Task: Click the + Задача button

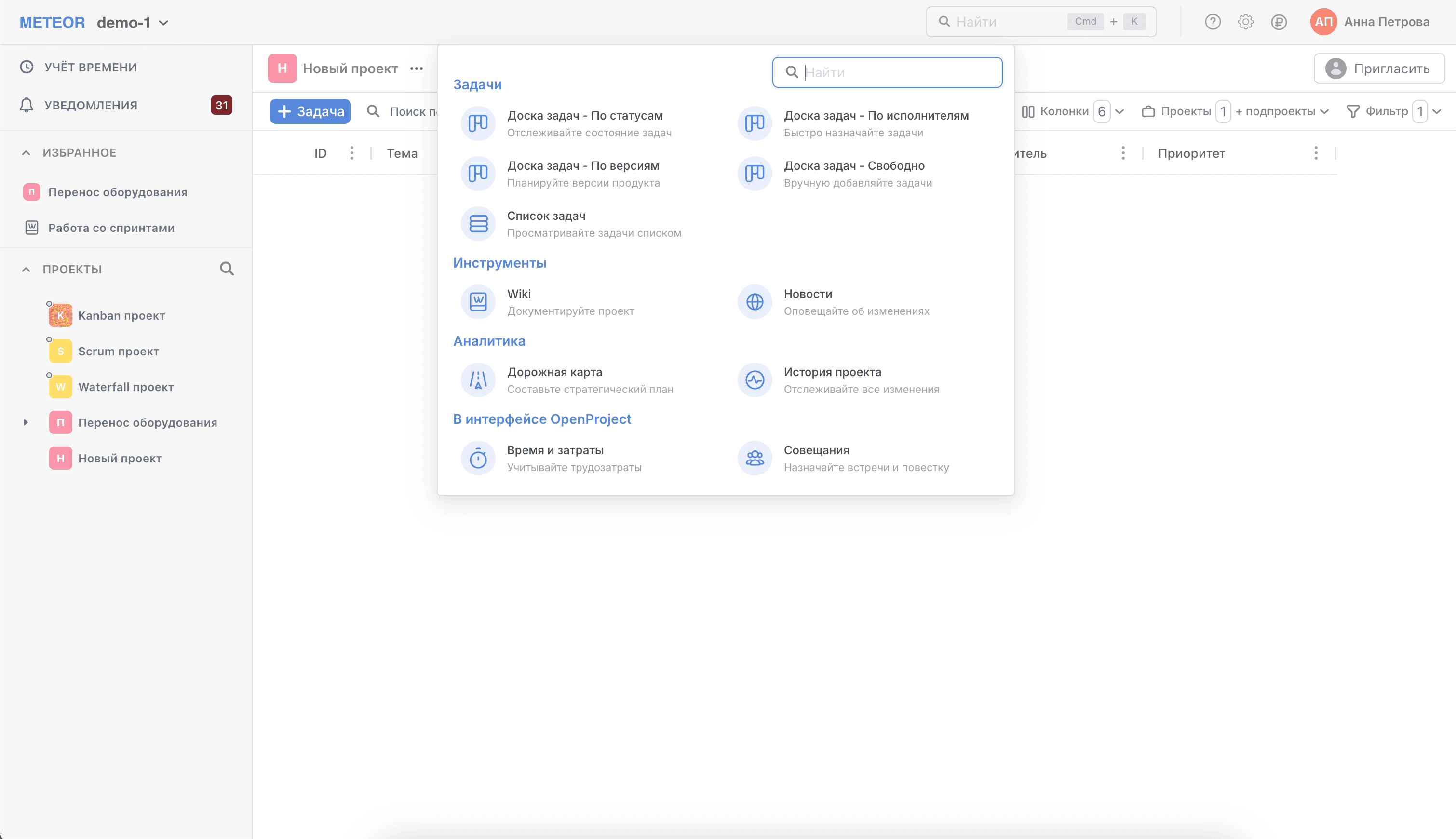Action: click(310, 111)
